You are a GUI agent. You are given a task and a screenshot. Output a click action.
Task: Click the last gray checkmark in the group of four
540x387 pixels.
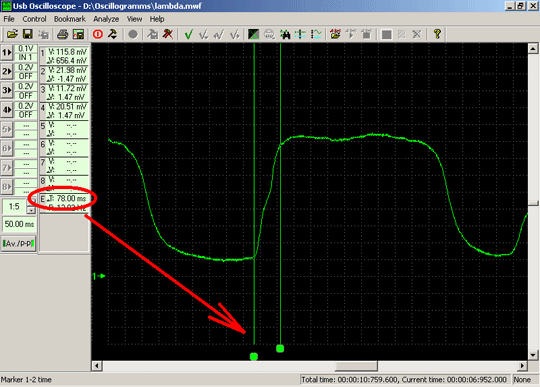click(235, 34)
